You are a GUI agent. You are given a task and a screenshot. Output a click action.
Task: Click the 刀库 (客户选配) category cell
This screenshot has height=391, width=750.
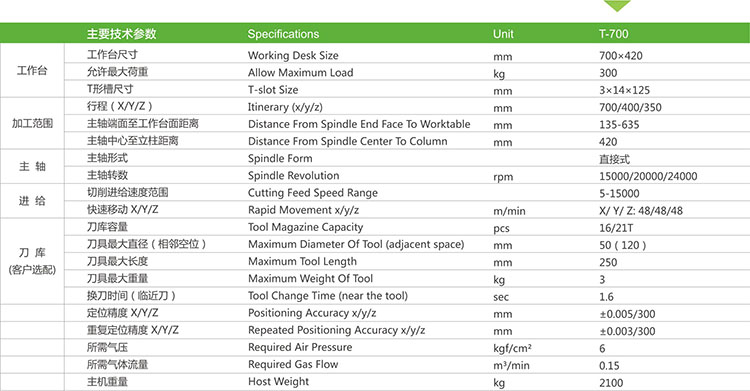[x=32, y=261]
